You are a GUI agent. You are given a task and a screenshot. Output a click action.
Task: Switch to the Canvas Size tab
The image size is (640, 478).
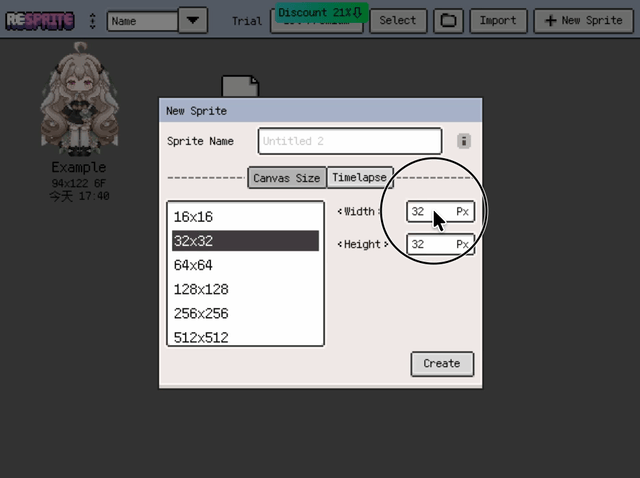pyautogui.click(x=286, y=177)
